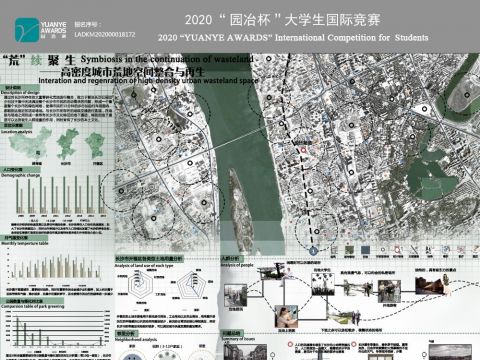Click the blue numbered circle 1 marker
The width and height of the screenshot is (480, 360).
[313, 251]
